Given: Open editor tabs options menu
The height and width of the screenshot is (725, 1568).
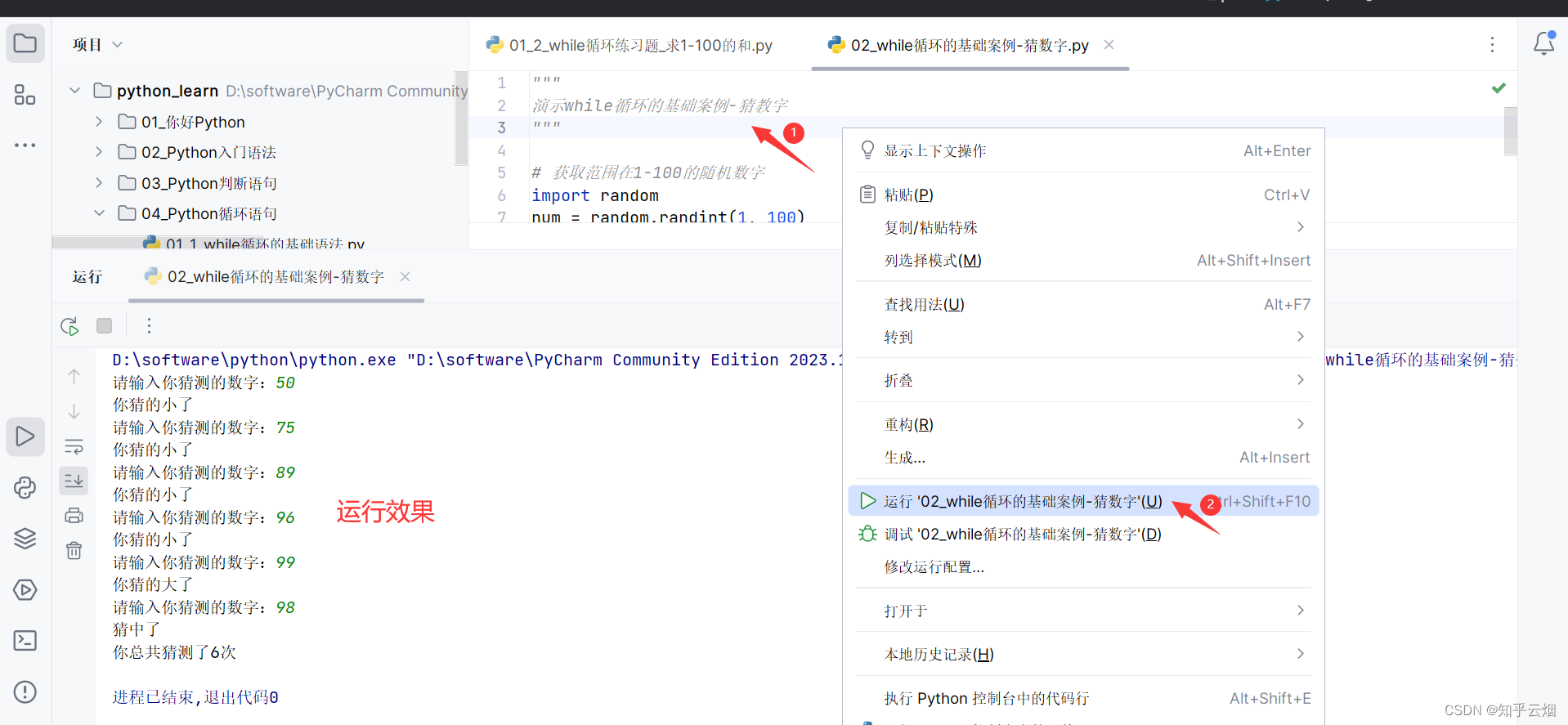Looking at the screenshot, I should click(x=1492, y=45).
